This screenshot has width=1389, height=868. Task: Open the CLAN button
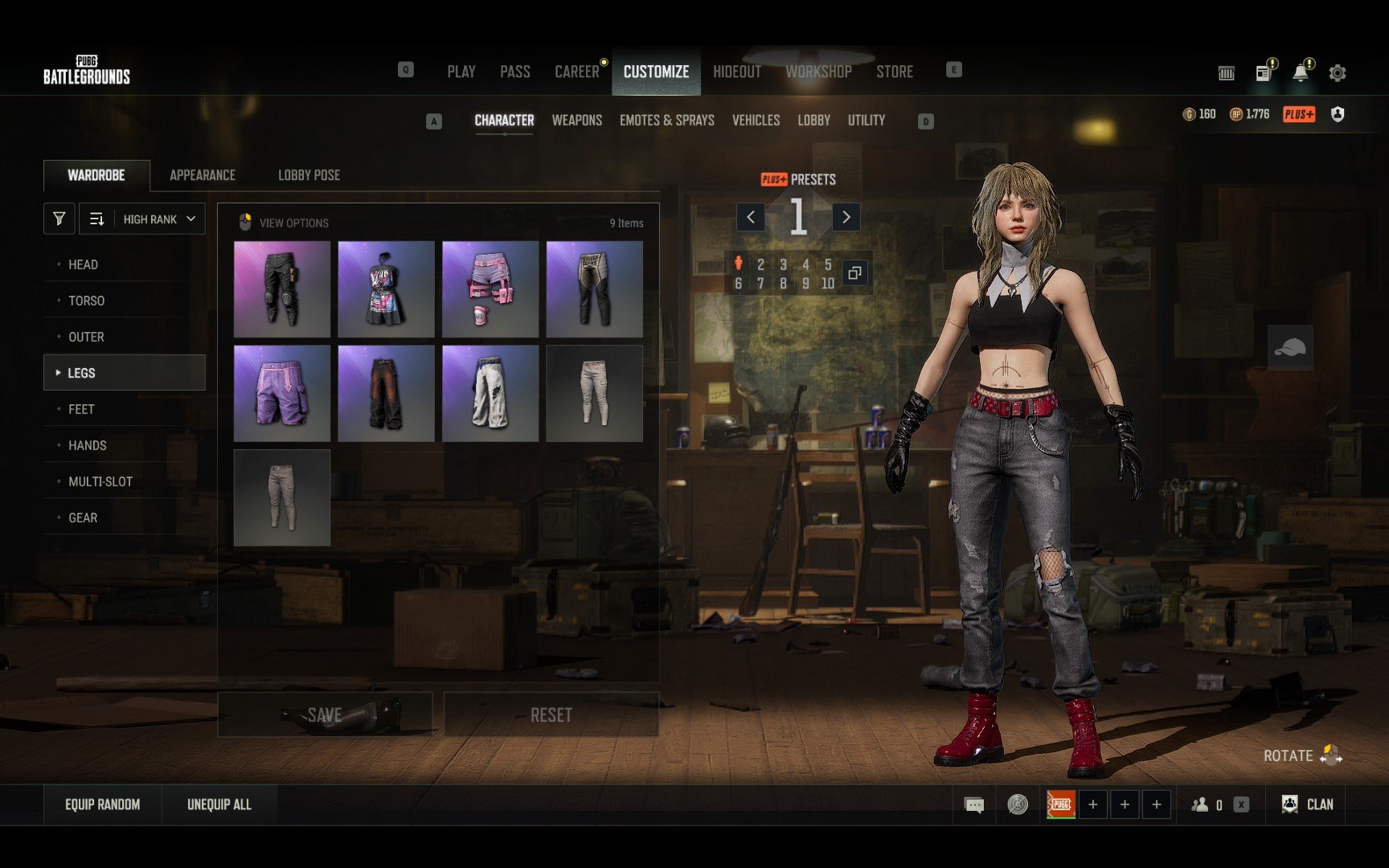pos(1307,805)
